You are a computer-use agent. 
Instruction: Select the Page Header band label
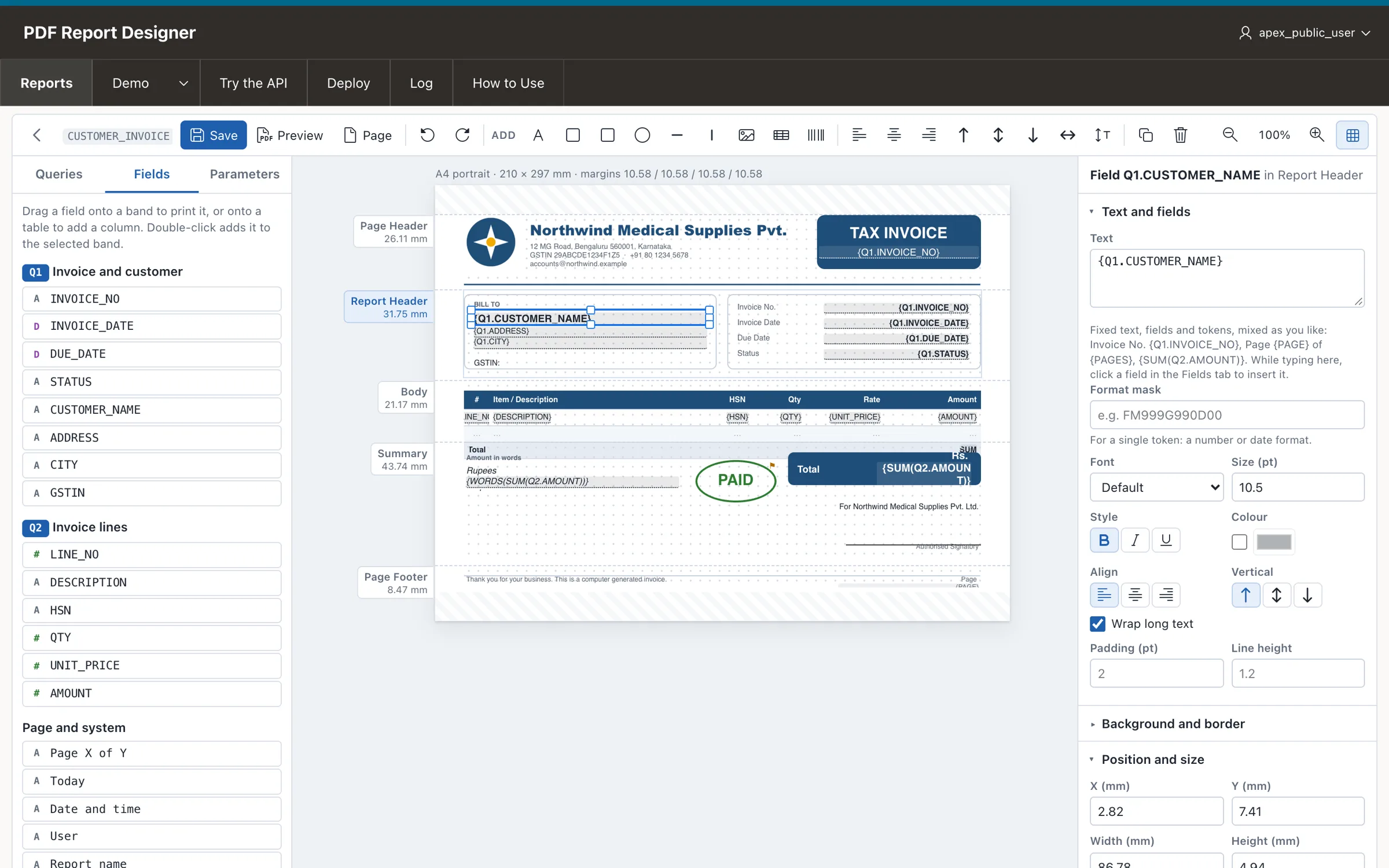(394, 232)
